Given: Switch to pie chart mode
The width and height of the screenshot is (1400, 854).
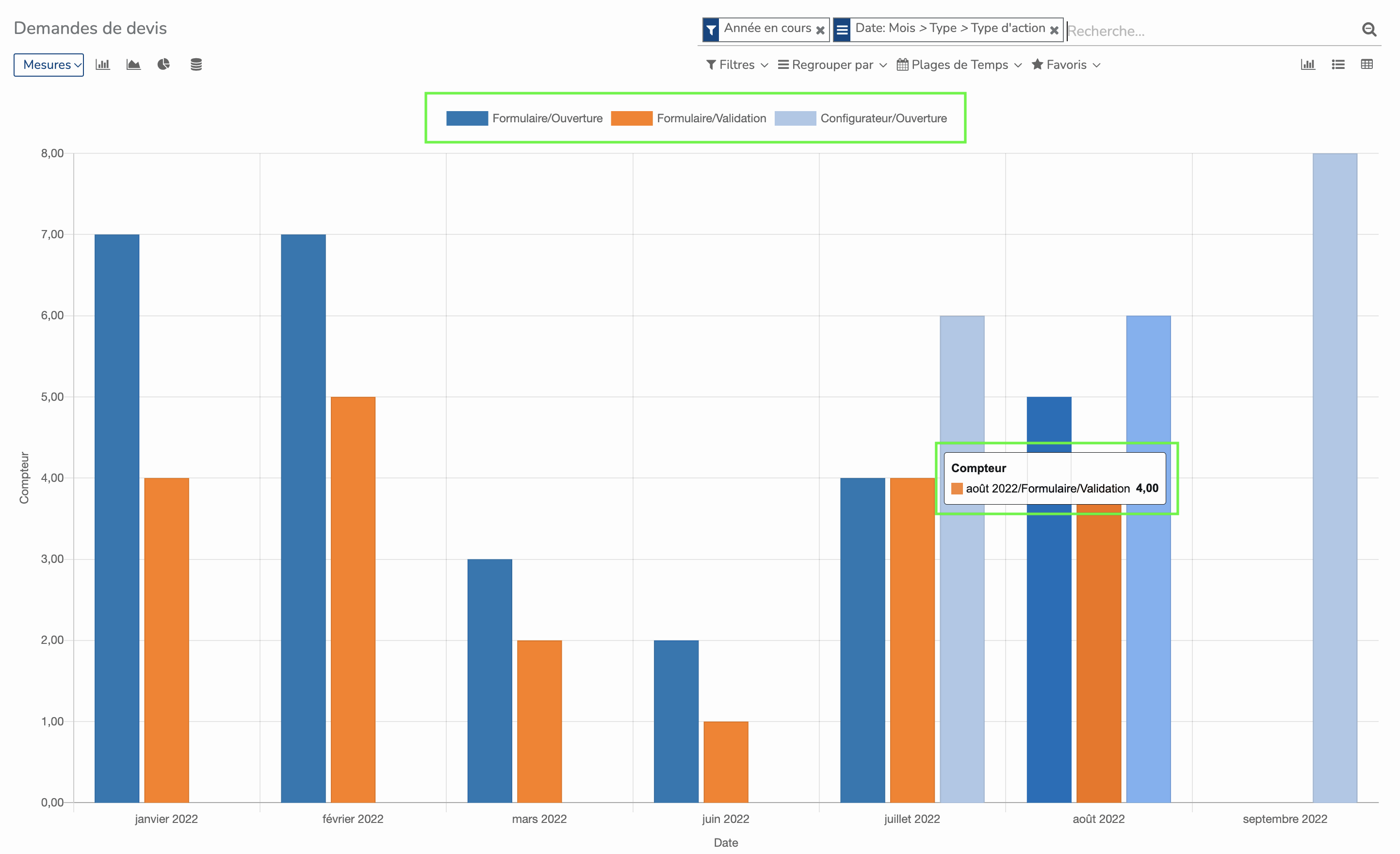Looking at the screenshot, I should point(163,64).
